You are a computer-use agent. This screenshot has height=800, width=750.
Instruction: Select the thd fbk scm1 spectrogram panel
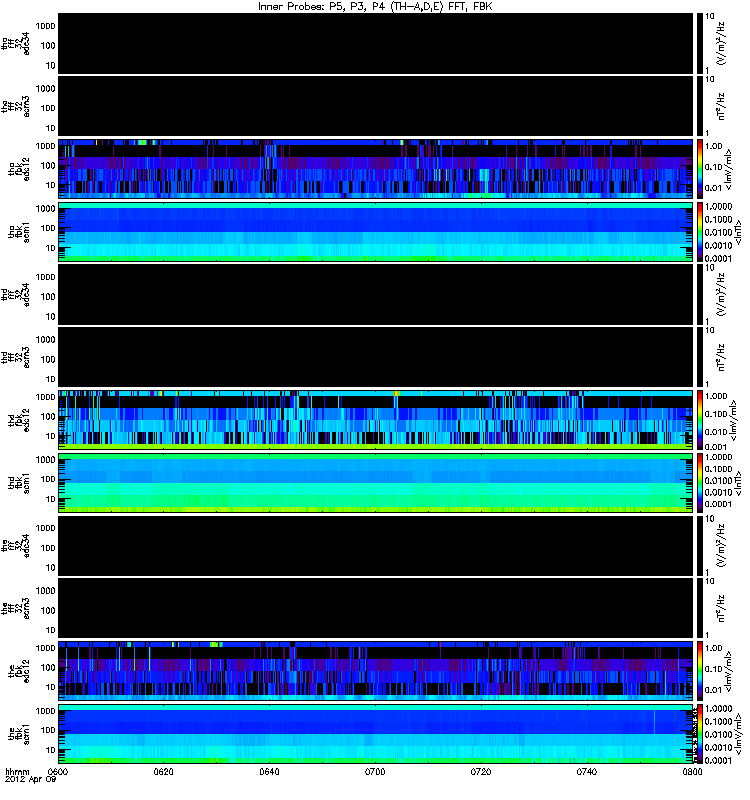[x=376, y=483]
